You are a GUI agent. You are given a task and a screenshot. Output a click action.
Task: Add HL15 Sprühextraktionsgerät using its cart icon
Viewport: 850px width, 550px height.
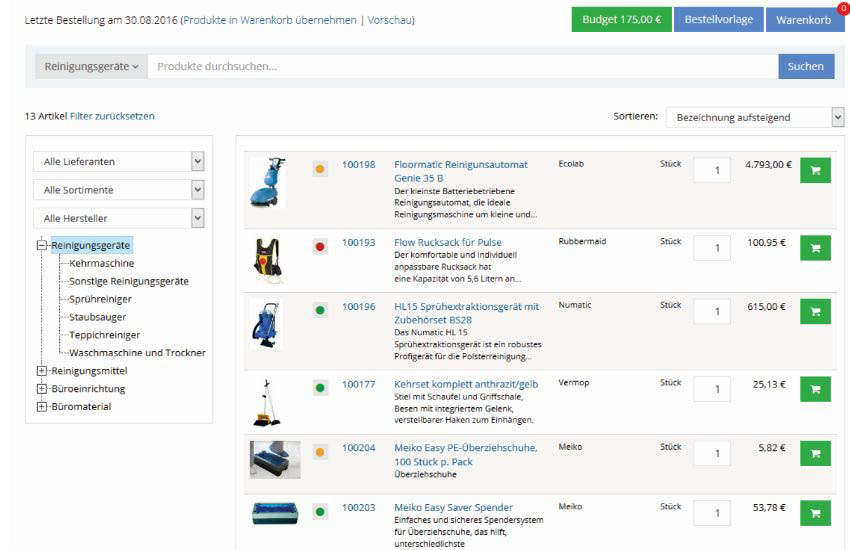coord(815,313)
